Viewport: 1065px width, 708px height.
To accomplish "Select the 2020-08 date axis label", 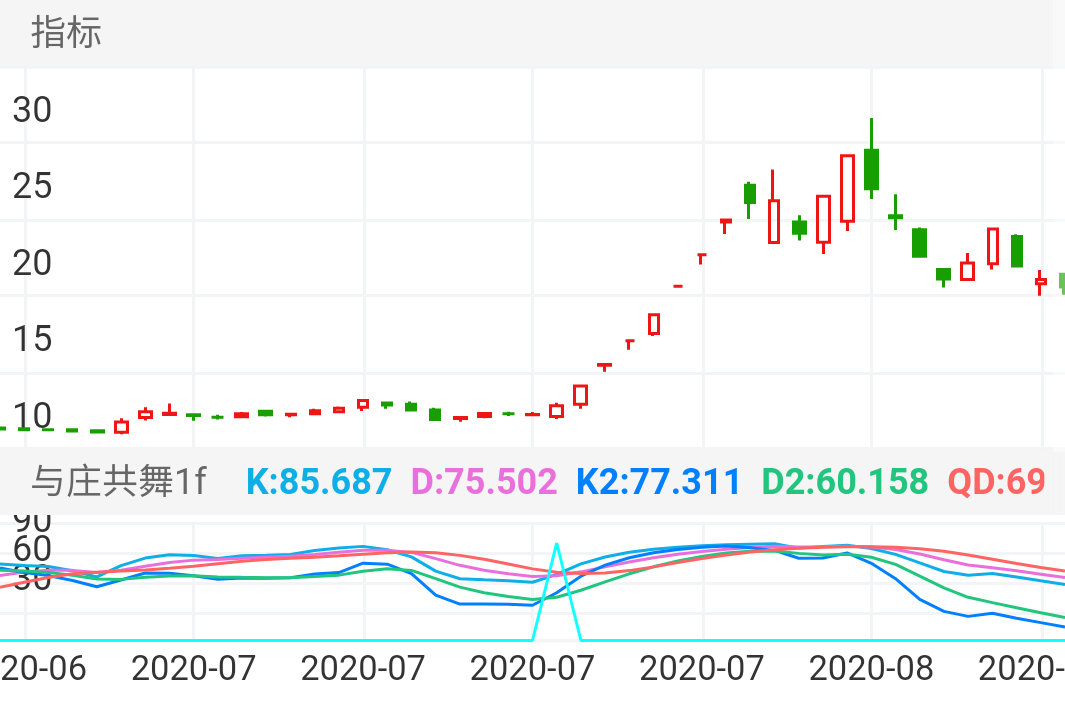I will pyautogui.click(x=870, y=668).
